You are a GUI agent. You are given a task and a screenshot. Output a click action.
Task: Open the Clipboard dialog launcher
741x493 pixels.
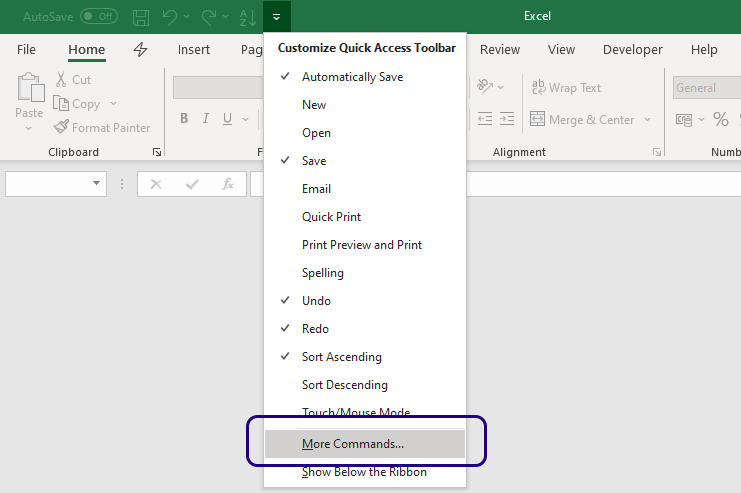(x=156, y=152)
